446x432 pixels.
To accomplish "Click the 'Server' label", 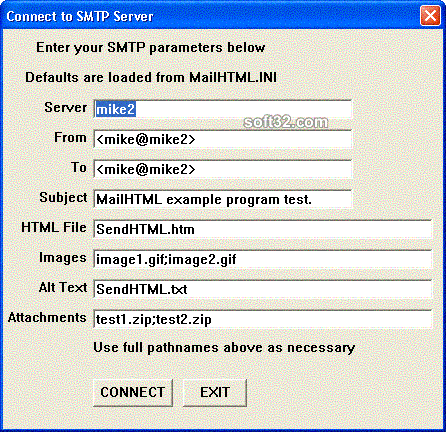I will (66, 107).
